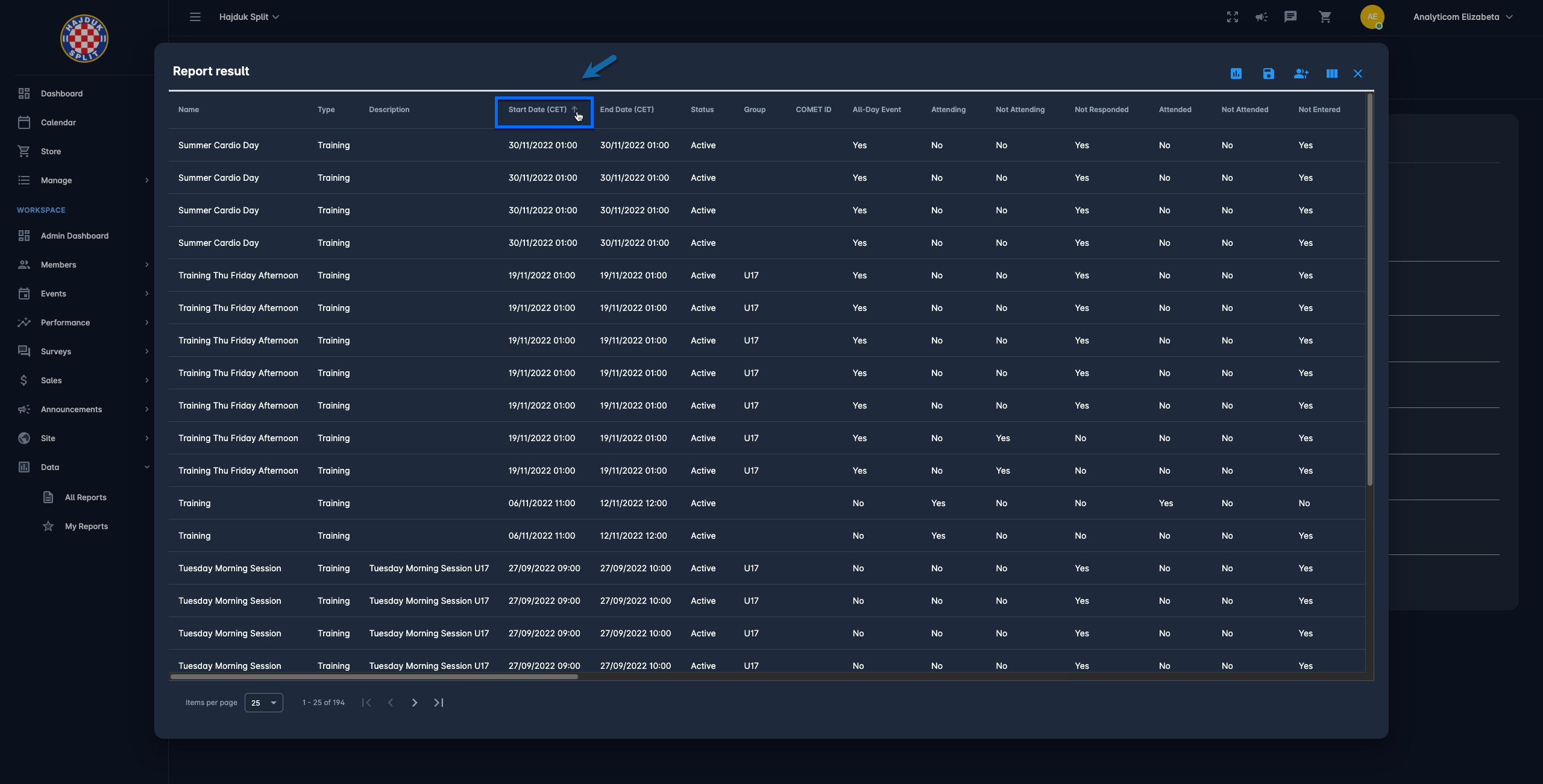
Task: Click the Hajduk Split club logo
Action: tap(84, 39)
